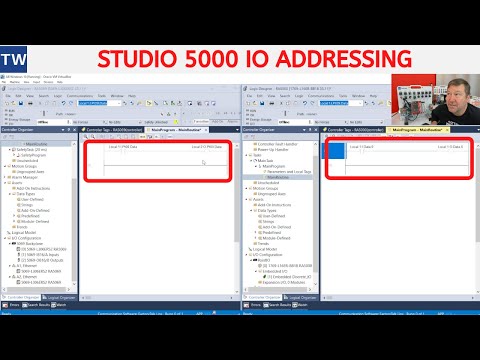
Task: Switch to Logical Organizer tab under the 1769 tree
Action: [x=300, y=297]
